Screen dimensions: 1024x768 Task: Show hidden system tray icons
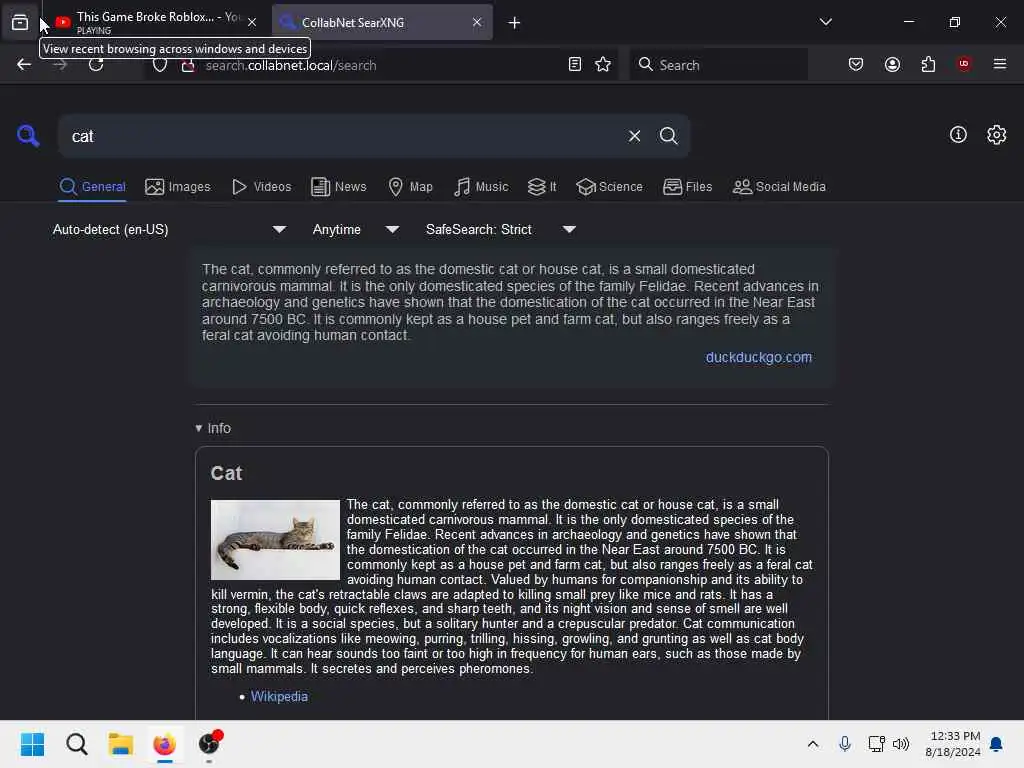point(812,744)
